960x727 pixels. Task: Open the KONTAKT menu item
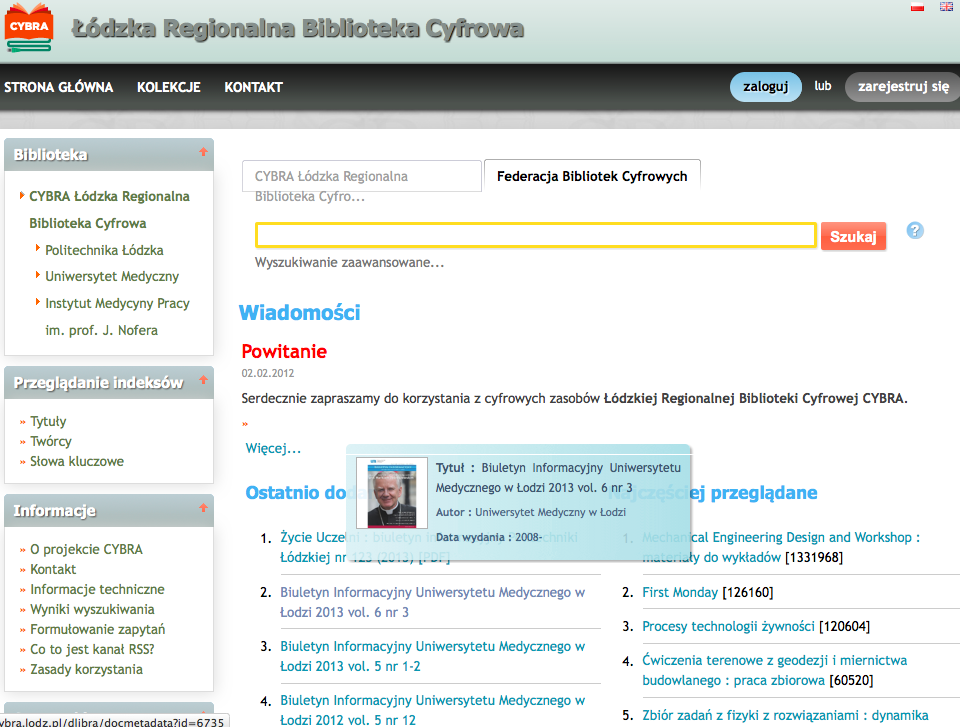click(x=253, y=87)
